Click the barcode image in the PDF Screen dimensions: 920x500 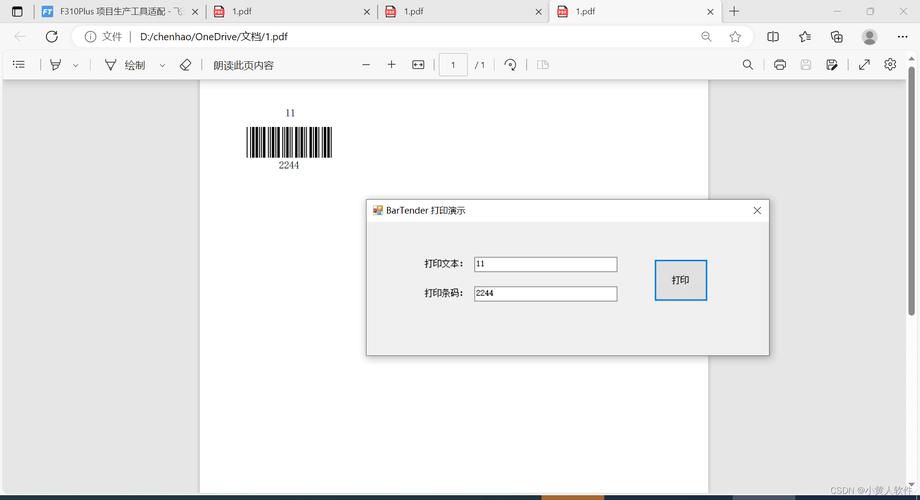[289, 142]
